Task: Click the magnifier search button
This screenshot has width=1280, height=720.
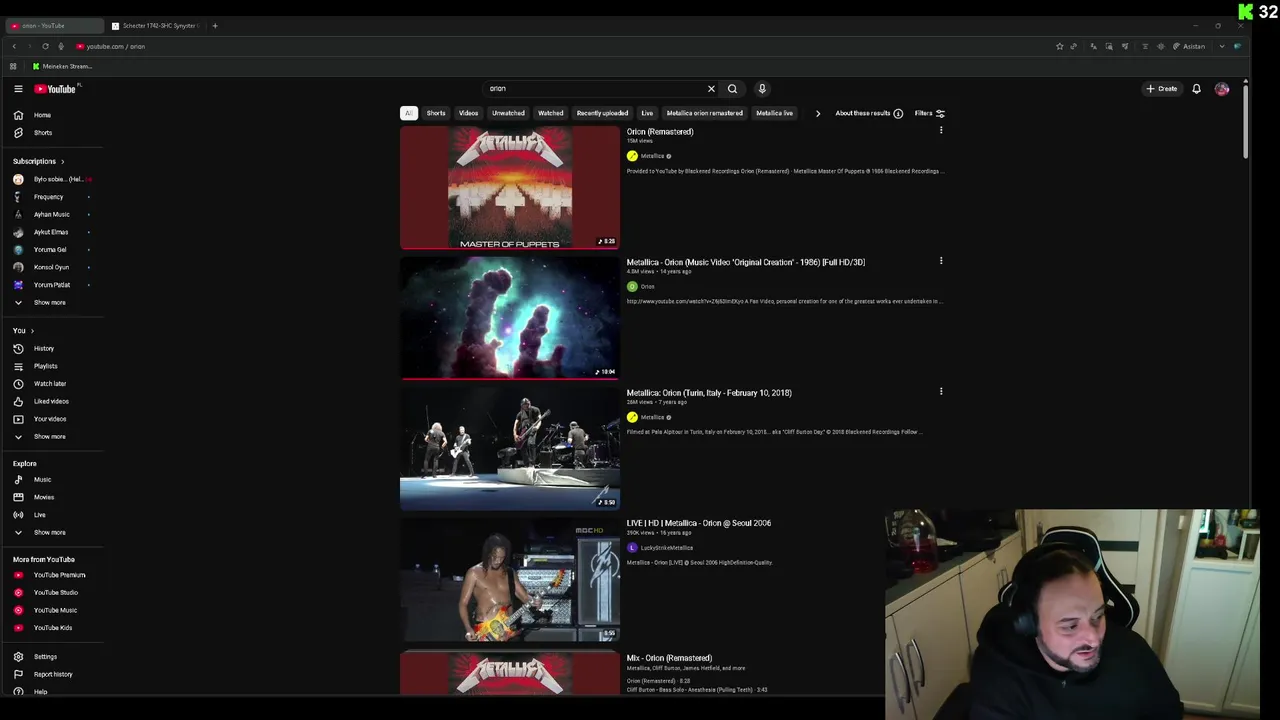Action: tap(732, 89)
